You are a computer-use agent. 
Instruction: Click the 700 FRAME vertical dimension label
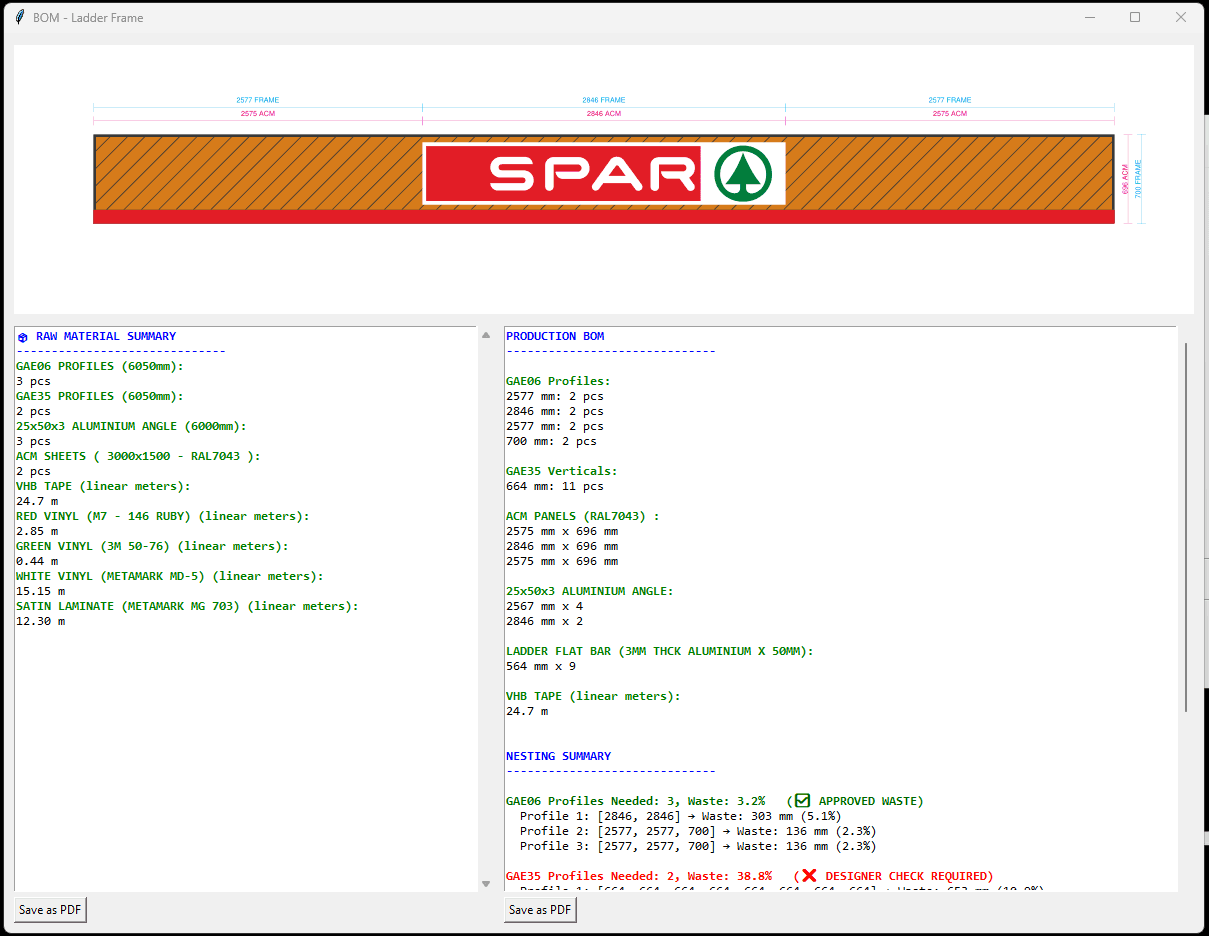[1138, 179]
